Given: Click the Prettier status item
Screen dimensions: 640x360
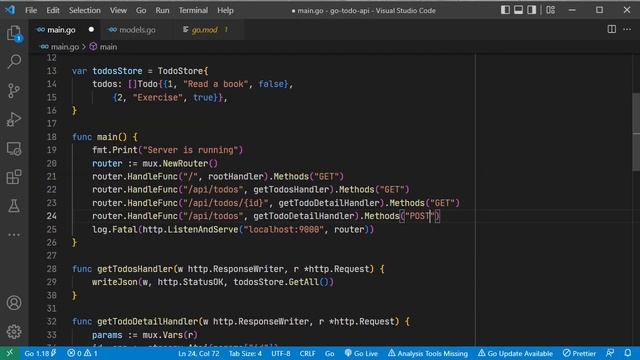Looking at the screenshot, I should [579, 353].
